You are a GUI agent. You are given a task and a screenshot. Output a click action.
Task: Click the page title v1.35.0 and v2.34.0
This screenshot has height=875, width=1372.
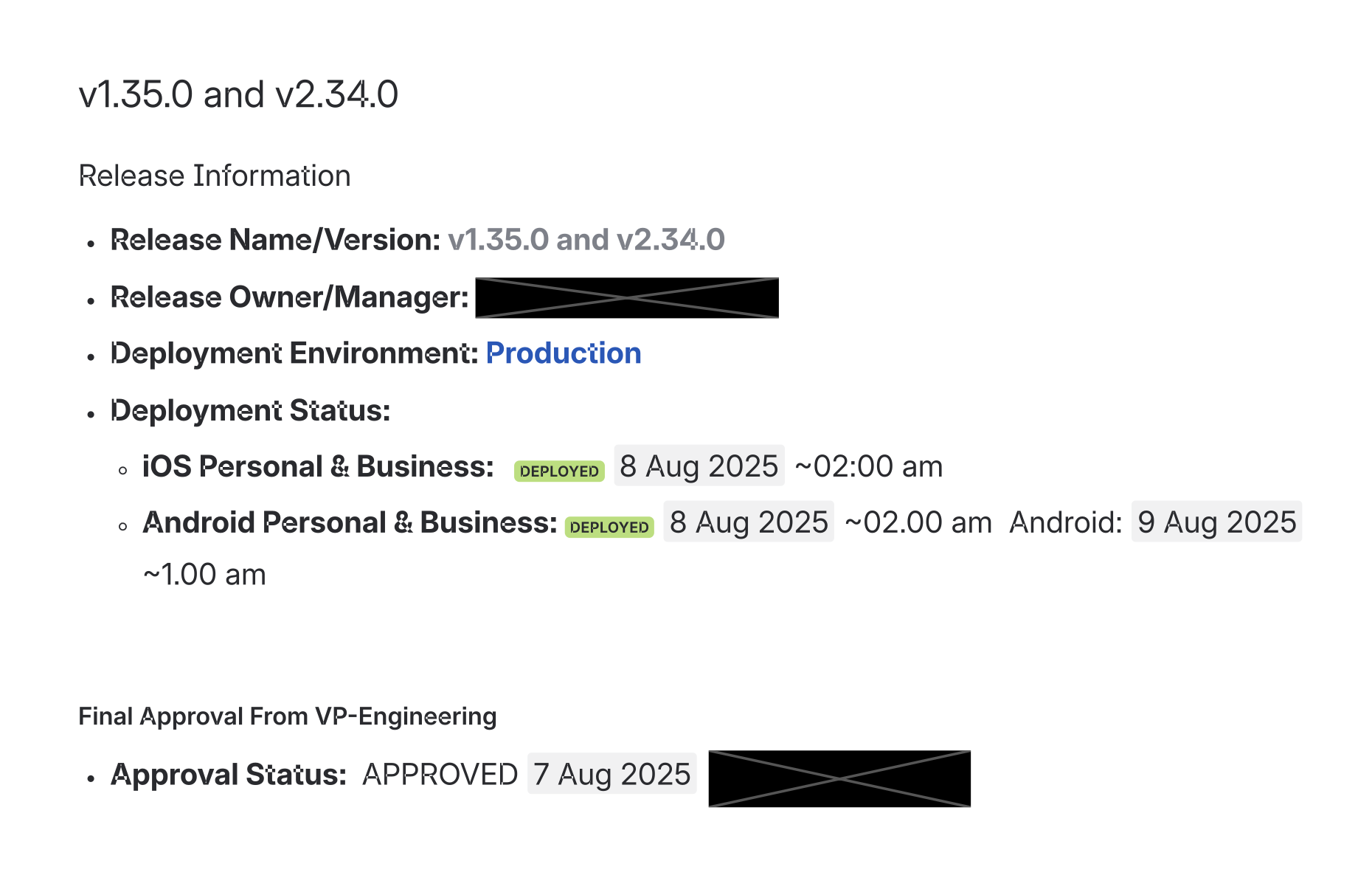[238, 95]
